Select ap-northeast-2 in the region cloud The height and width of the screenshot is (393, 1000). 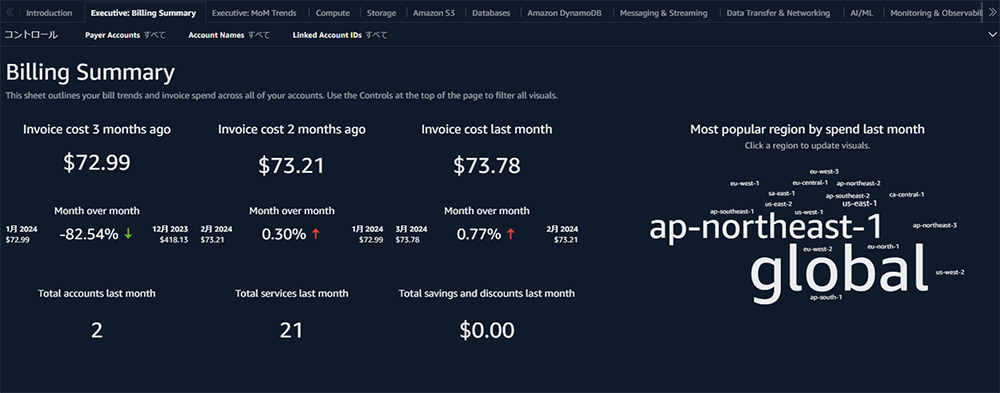pyautogui.click(x=858, y=183)
